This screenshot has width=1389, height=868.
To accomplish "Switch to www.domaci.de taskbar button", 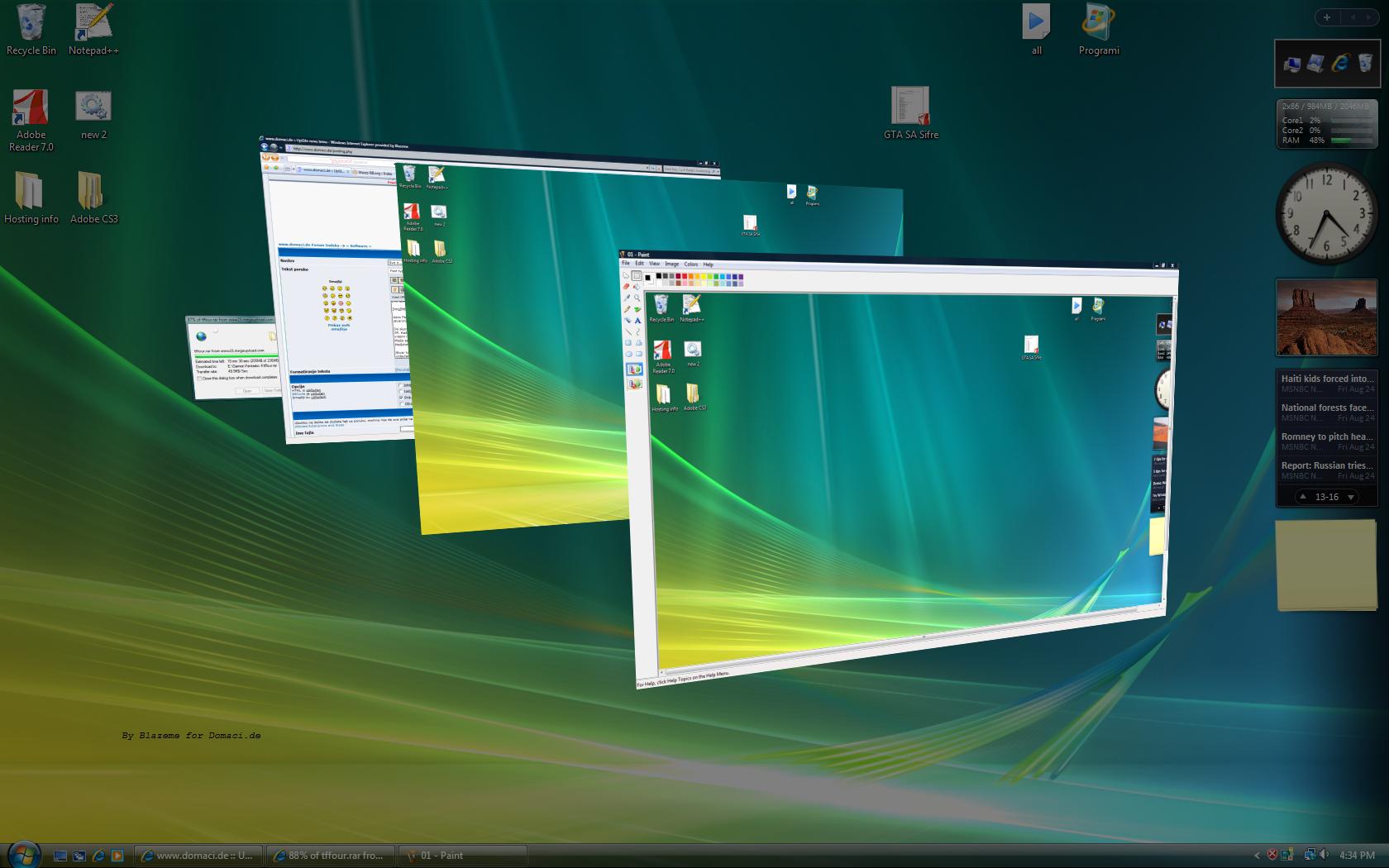I will (x=198, y=856).
